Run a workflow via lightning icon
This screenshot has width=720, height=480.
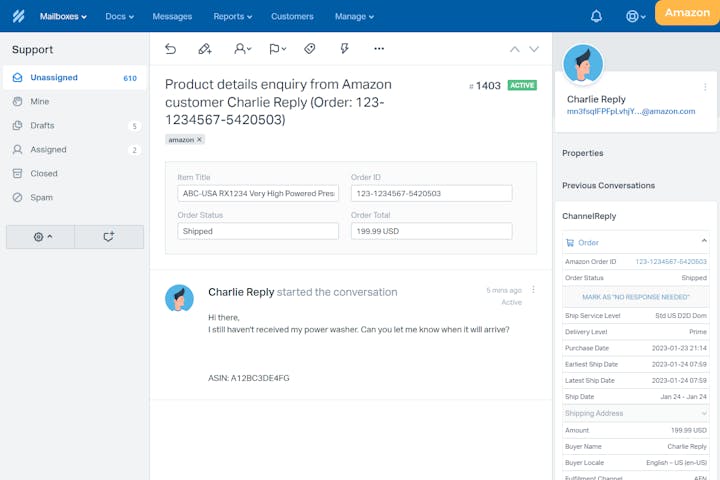pyautogui.click(x=345, y=48)
